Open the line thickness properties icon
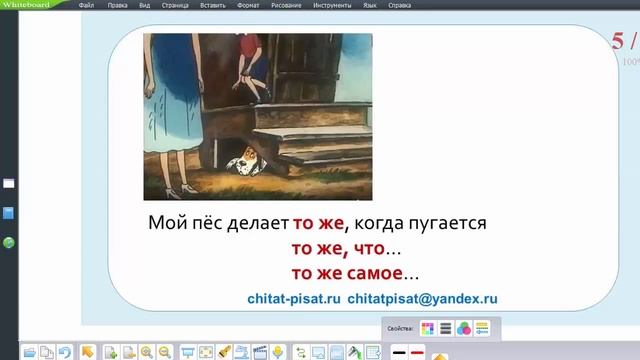 click(446, 329)
